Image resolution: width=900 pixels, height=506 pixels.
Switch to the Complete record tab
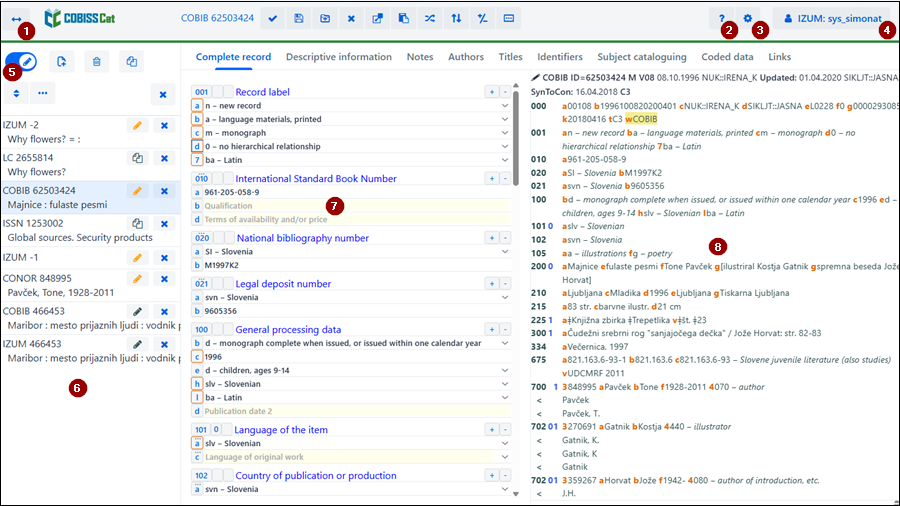point(233,57)
